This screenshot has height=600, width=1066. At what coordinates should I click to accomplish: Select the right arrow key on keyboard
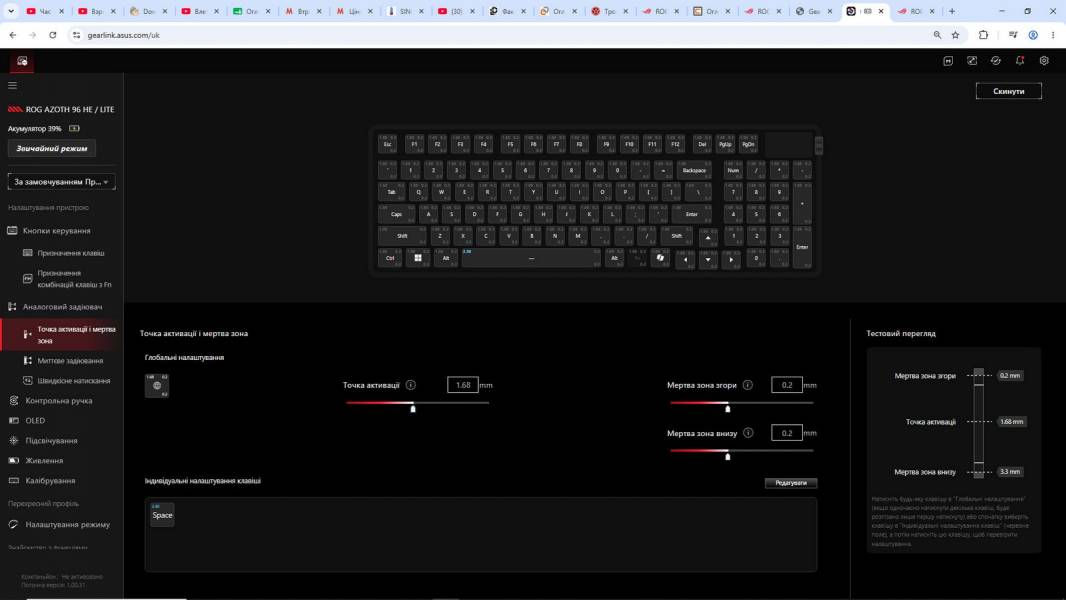[x=731, y=260]
